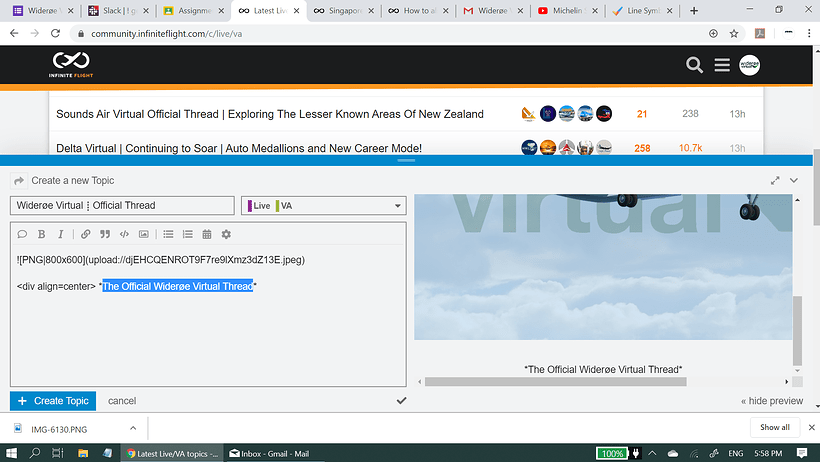Open Windows notification center icon
The height and width of the screenshot is (462, 820).
[x=801, y=453]
